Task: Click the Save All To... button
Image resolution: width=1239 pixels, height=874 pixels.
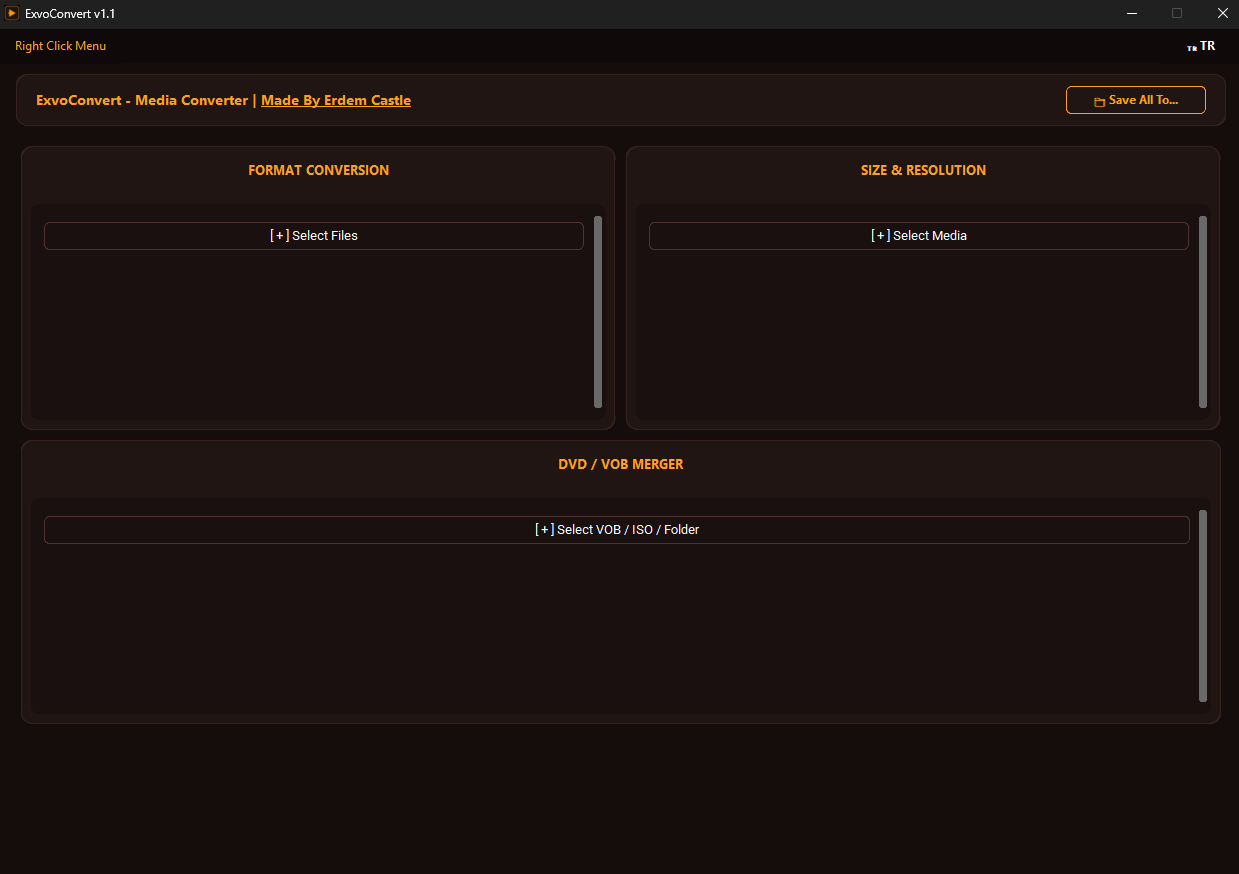Action: click(x=1136, y=100)
